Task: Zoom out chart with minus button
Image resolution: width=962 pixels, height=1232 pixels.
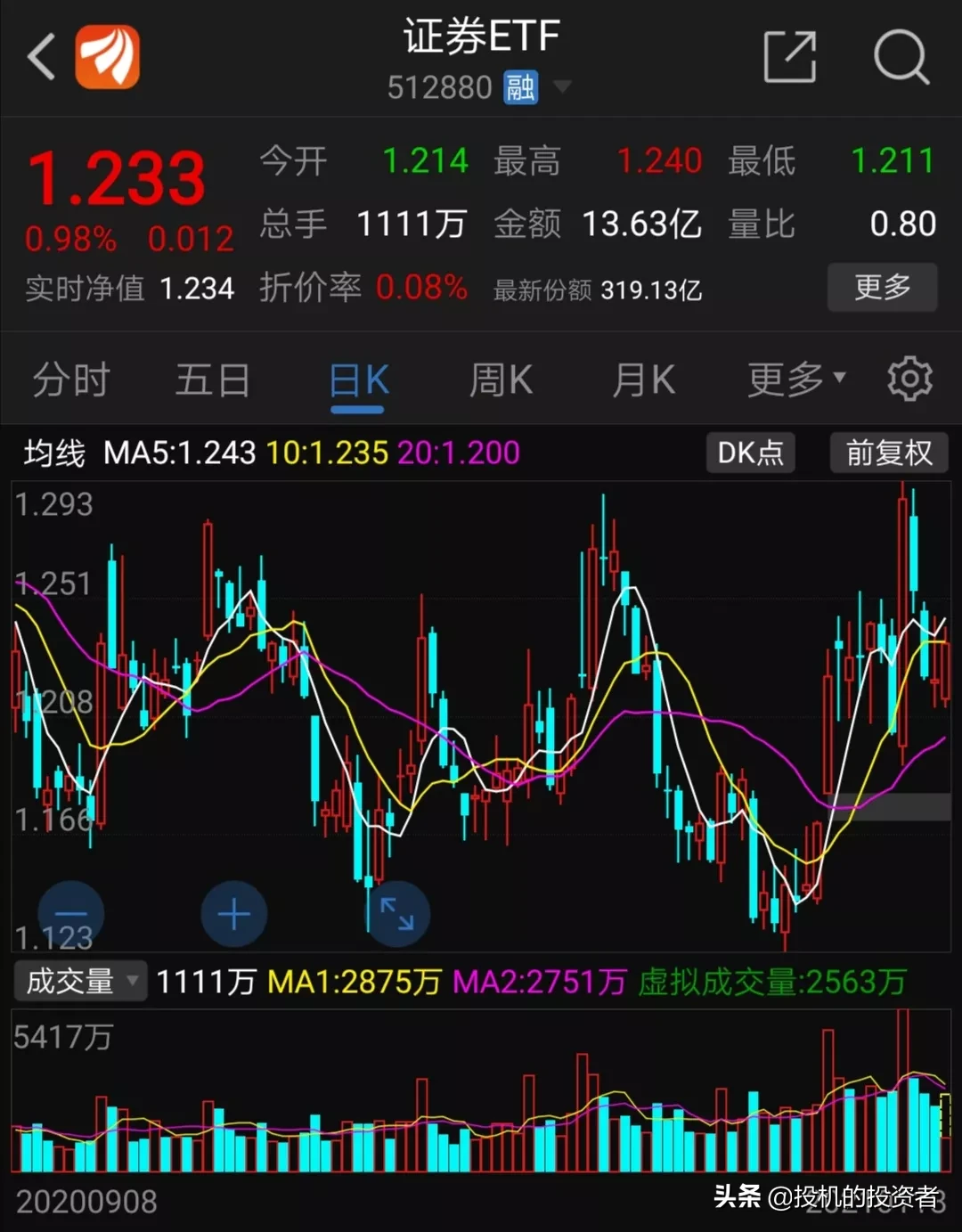Action: (x=71, y=915)
